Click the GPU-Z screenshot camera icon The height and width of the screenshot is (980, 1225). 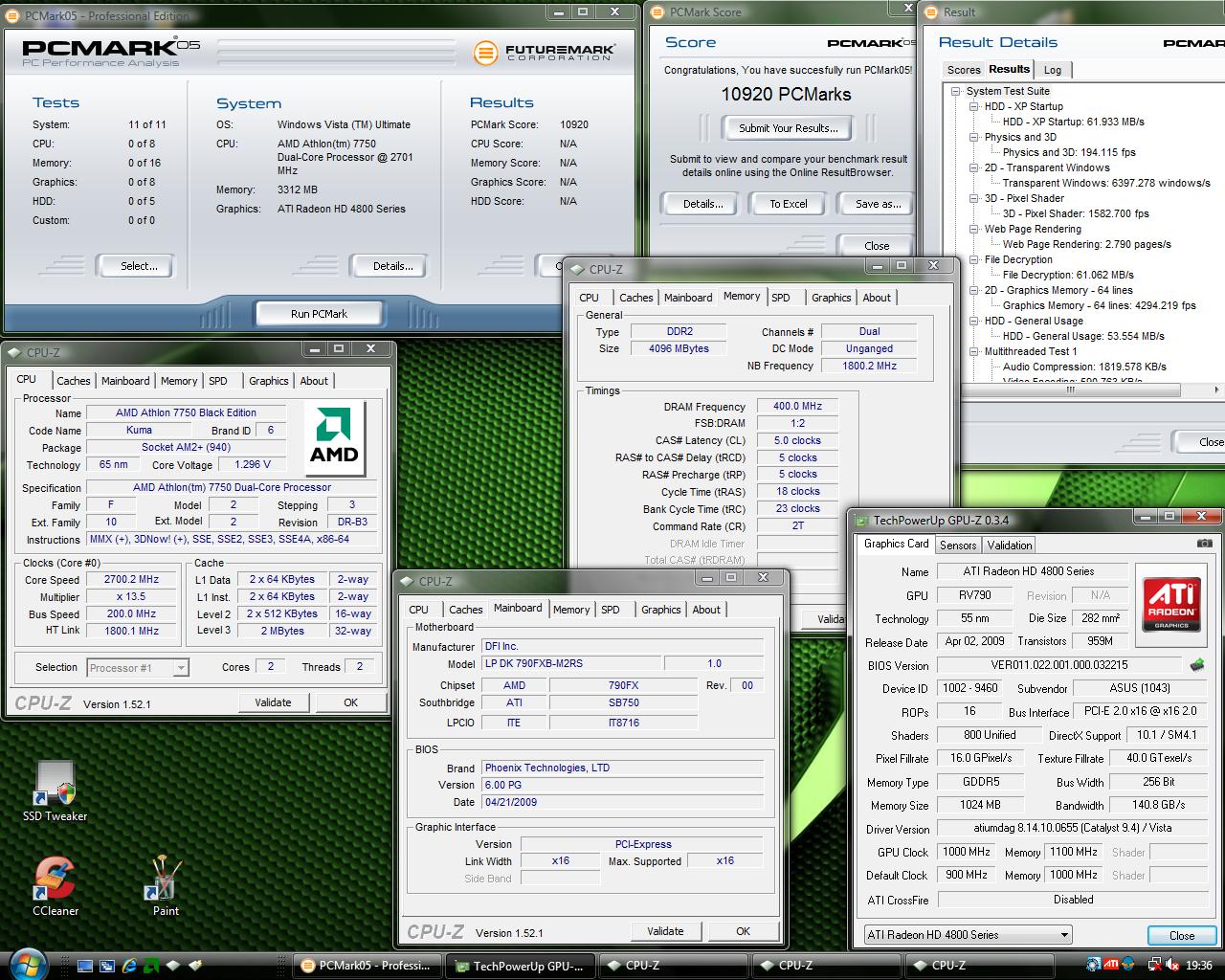pyautogui.click(x=1204, y=543)
